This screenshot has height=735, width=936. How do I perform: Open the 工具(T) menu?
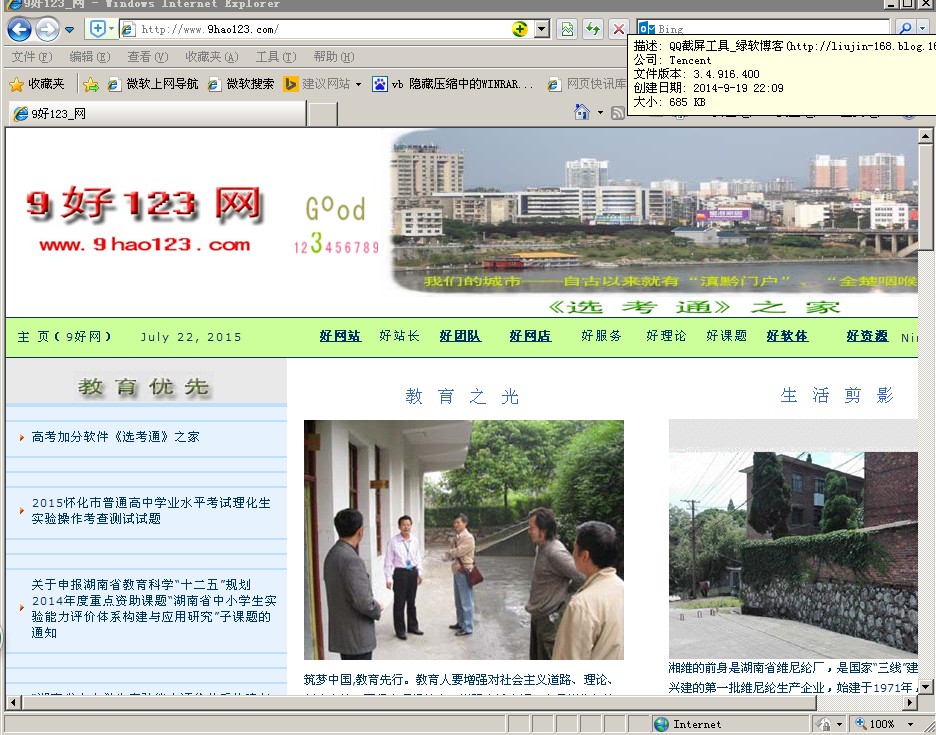tap(275, 57)
